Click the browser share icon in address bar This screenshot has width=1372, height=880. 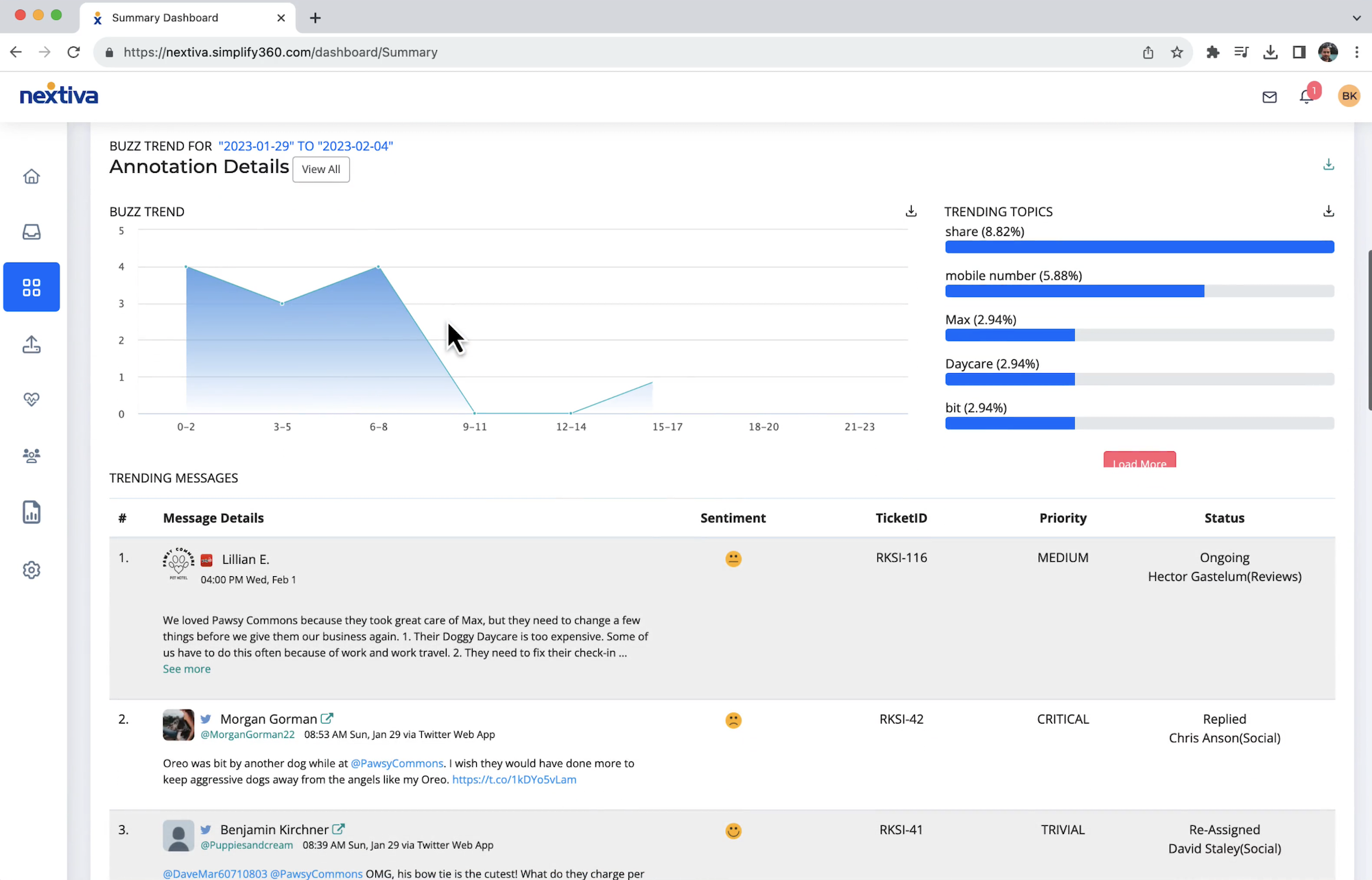pos(1148,52)
